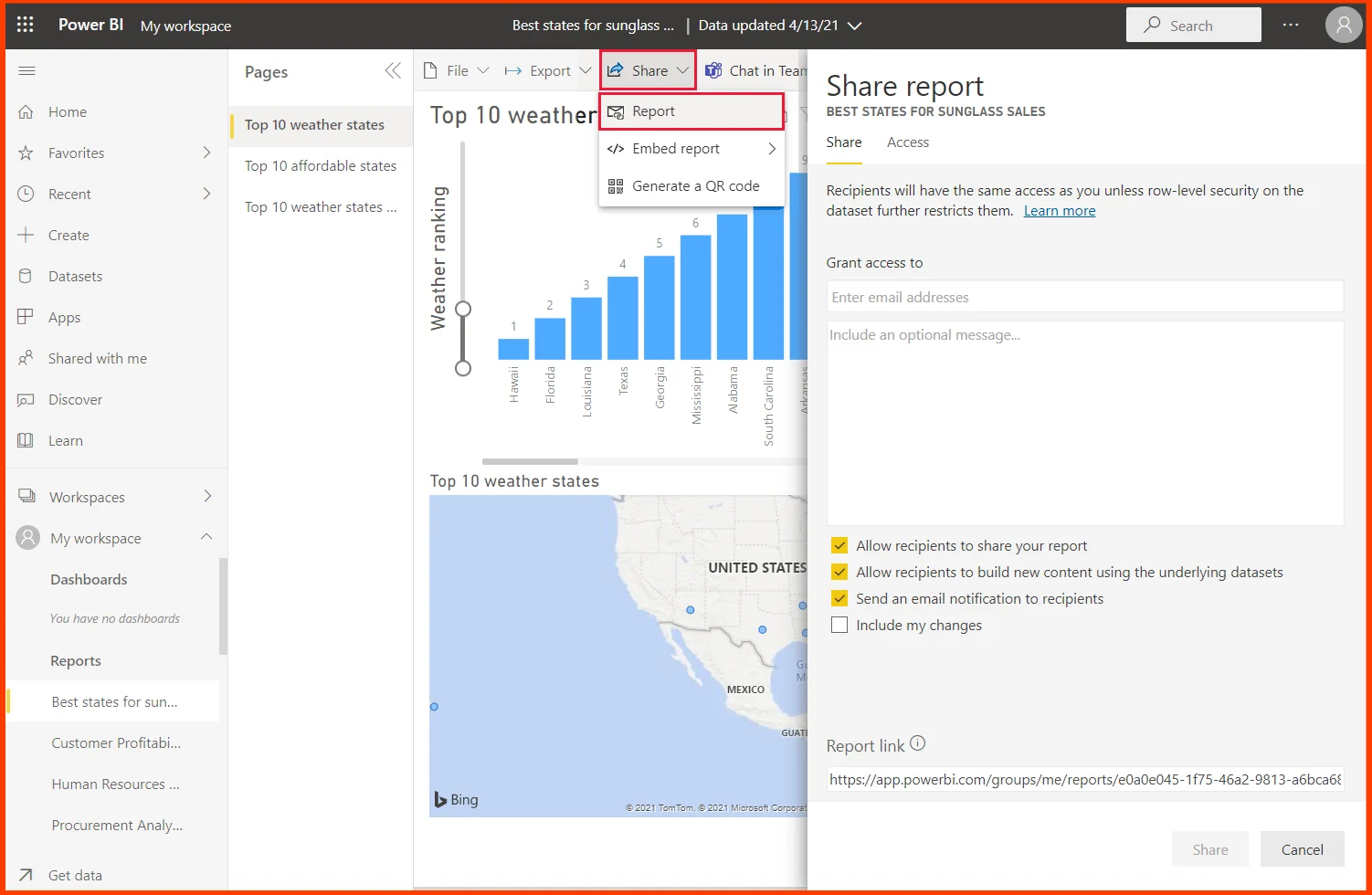The height and width of the screenshot is (895, 1372).
Task: Open Top 10 affordable states page
Action: [x=321, y=165]
